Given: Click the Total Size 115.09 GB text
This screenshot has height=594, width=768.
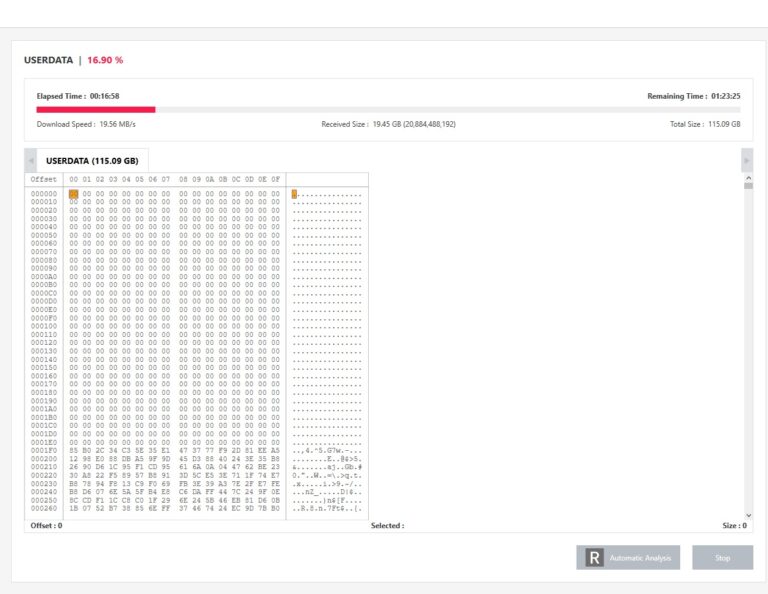Looking at the screenshot, I should pyautogui.click(x=705, y=124).
